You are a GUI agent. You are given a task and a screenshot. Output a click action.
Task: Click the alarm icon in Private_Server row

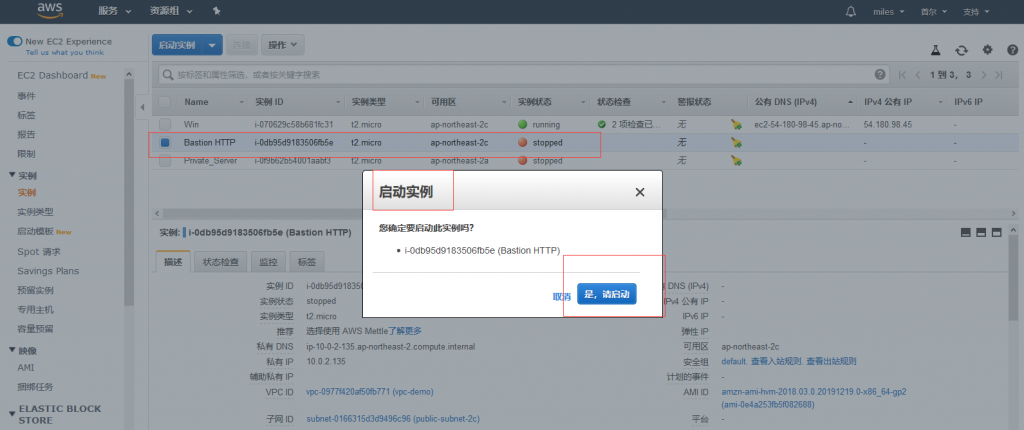point(736,160)
